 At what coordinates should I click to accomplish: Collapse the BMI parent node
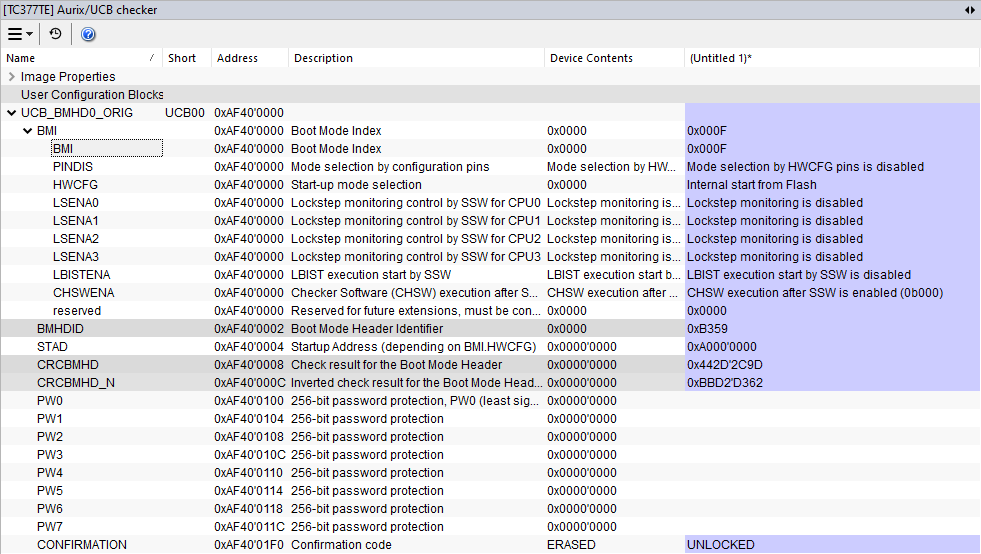27,131
